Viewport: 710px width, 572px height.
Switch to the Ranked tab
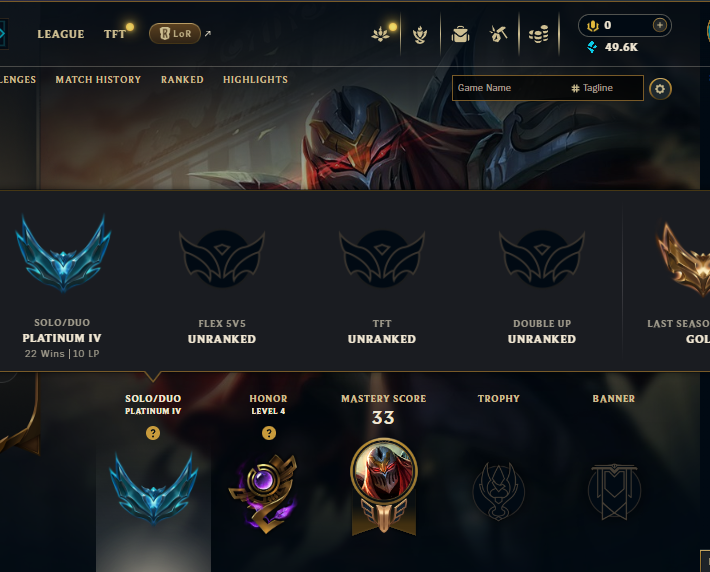(182, 80)
